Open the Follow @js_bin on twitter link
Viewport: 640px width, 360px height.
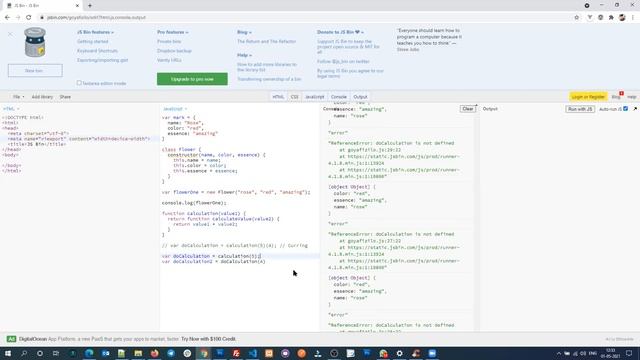tap(343, 62)
